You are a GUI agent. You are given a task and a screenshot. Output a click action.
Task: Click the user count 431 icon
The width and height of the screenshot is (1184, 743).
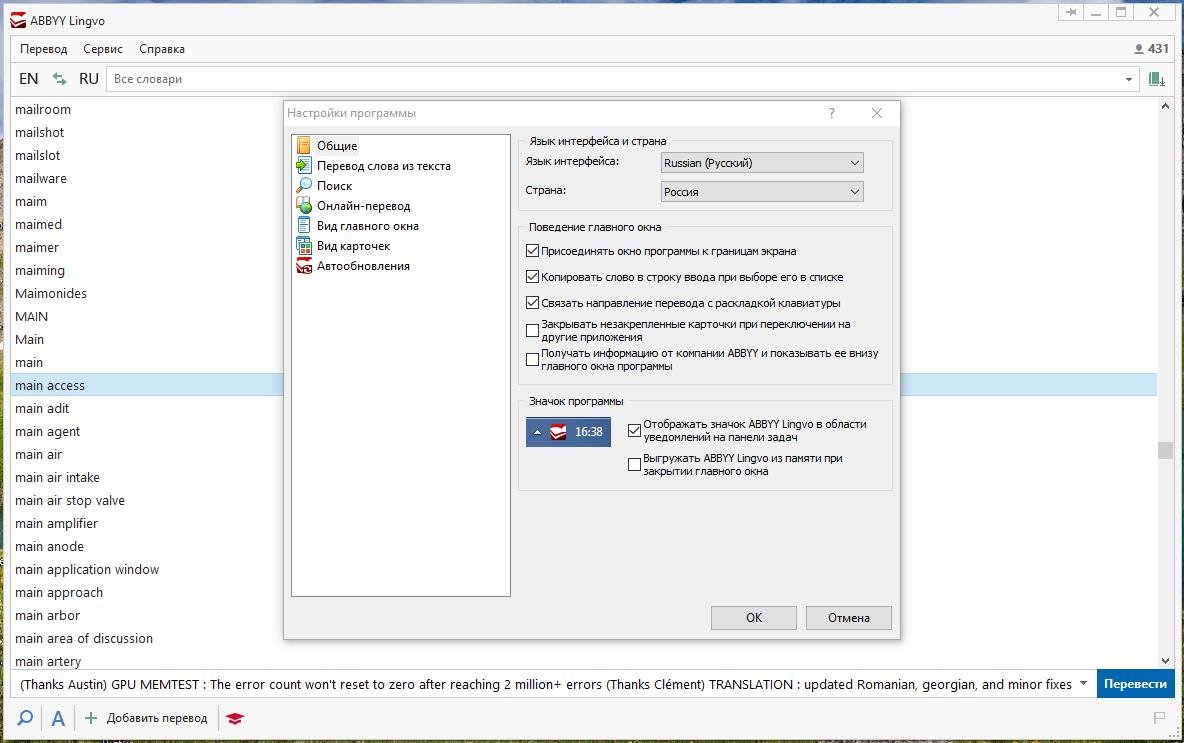pyautogui.click(x=1151, y=49)
